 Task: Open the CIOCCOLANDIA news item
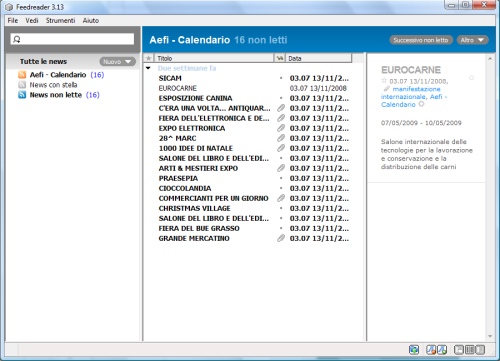point(185,188)
